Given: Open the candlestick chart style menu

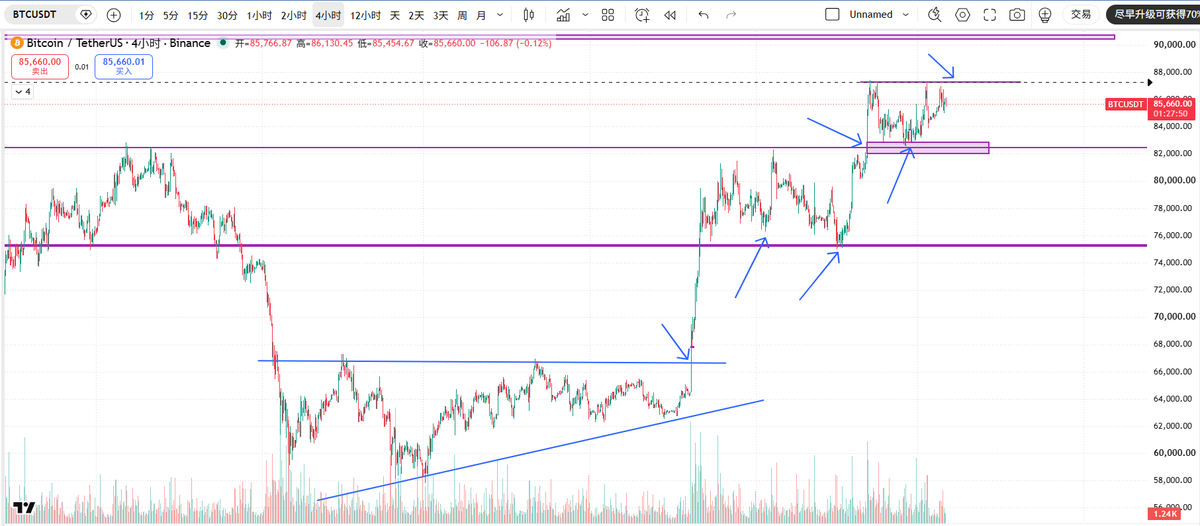Looking at the screenshot, I should click(x=529, y=15).
